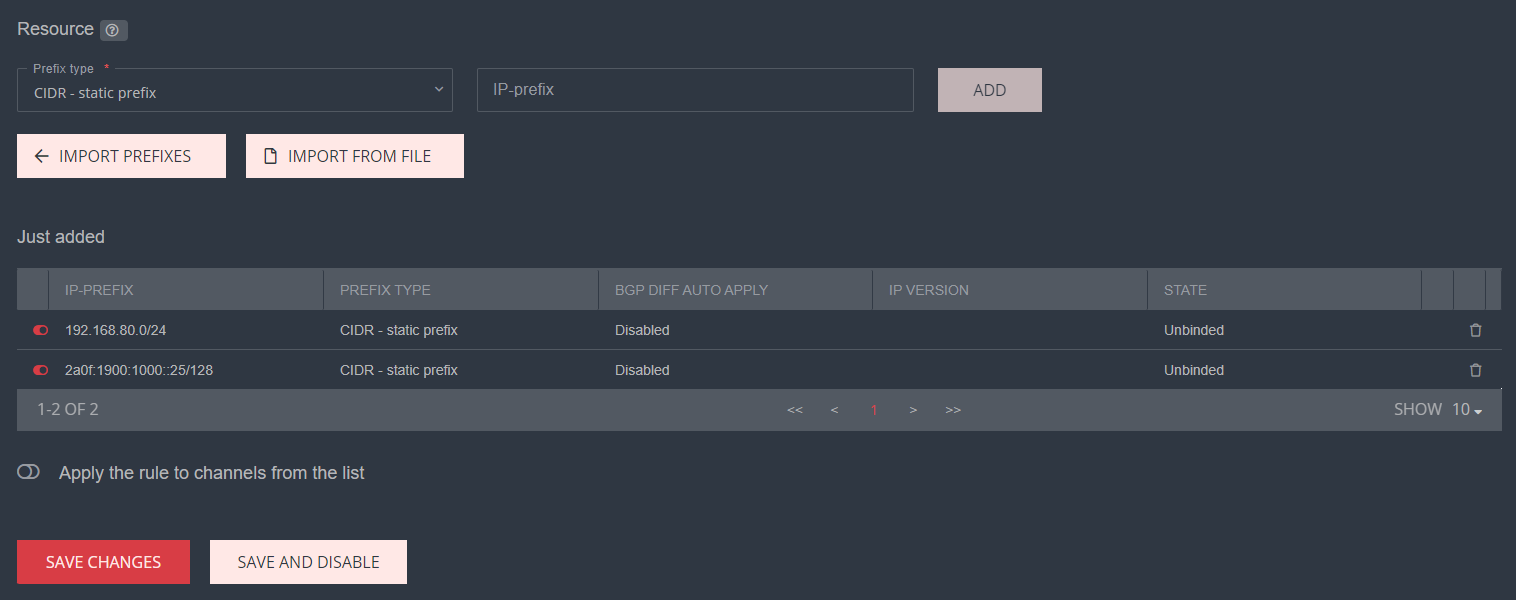Sort by the STATE column header

[1185, 290]
